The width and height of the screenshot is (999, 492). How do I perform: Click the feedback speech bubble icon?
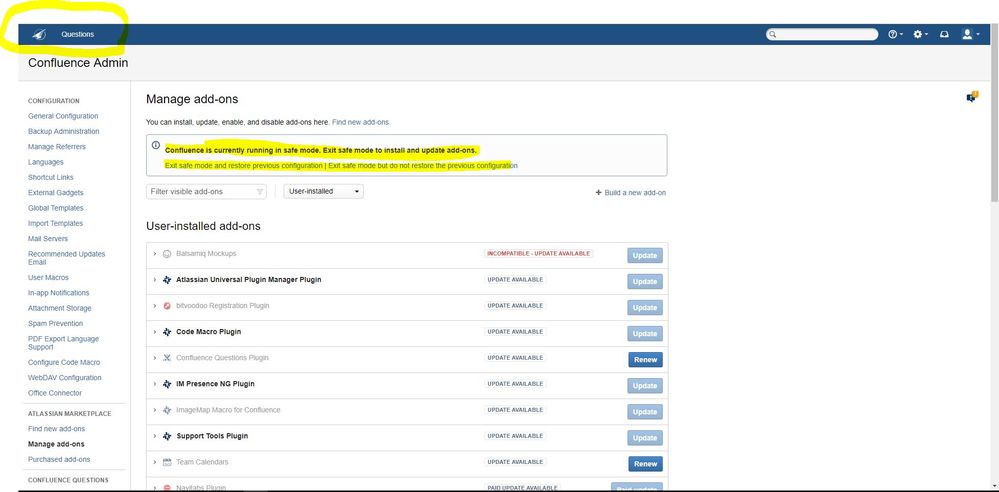pyautogui.click(x=972, y=97)
